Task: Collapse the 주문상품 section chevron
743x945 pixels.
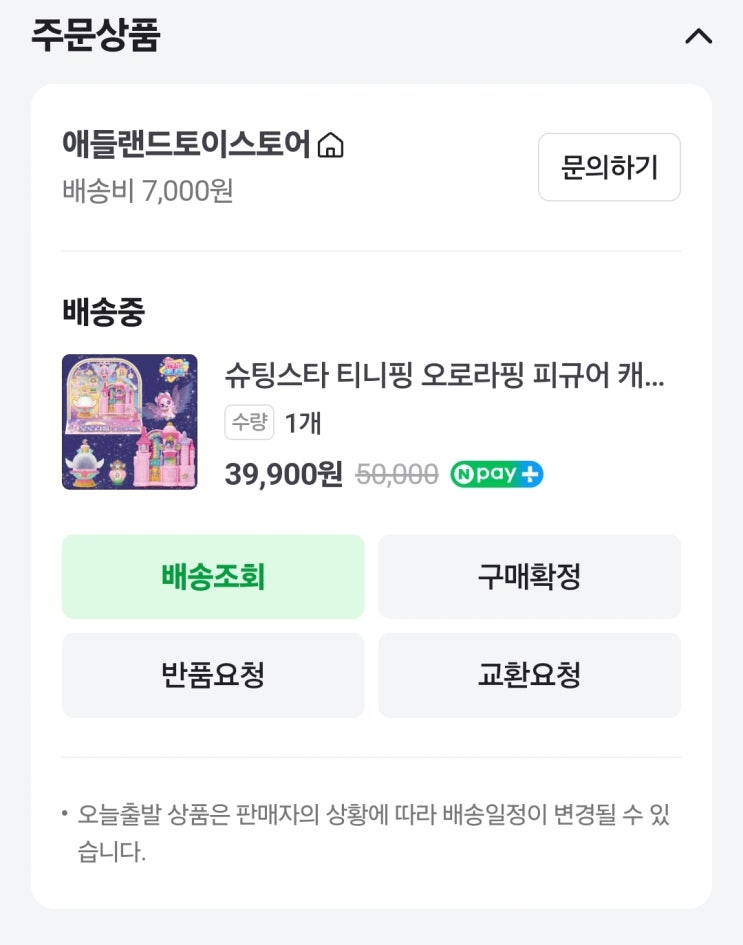Action: coord(698,37)
